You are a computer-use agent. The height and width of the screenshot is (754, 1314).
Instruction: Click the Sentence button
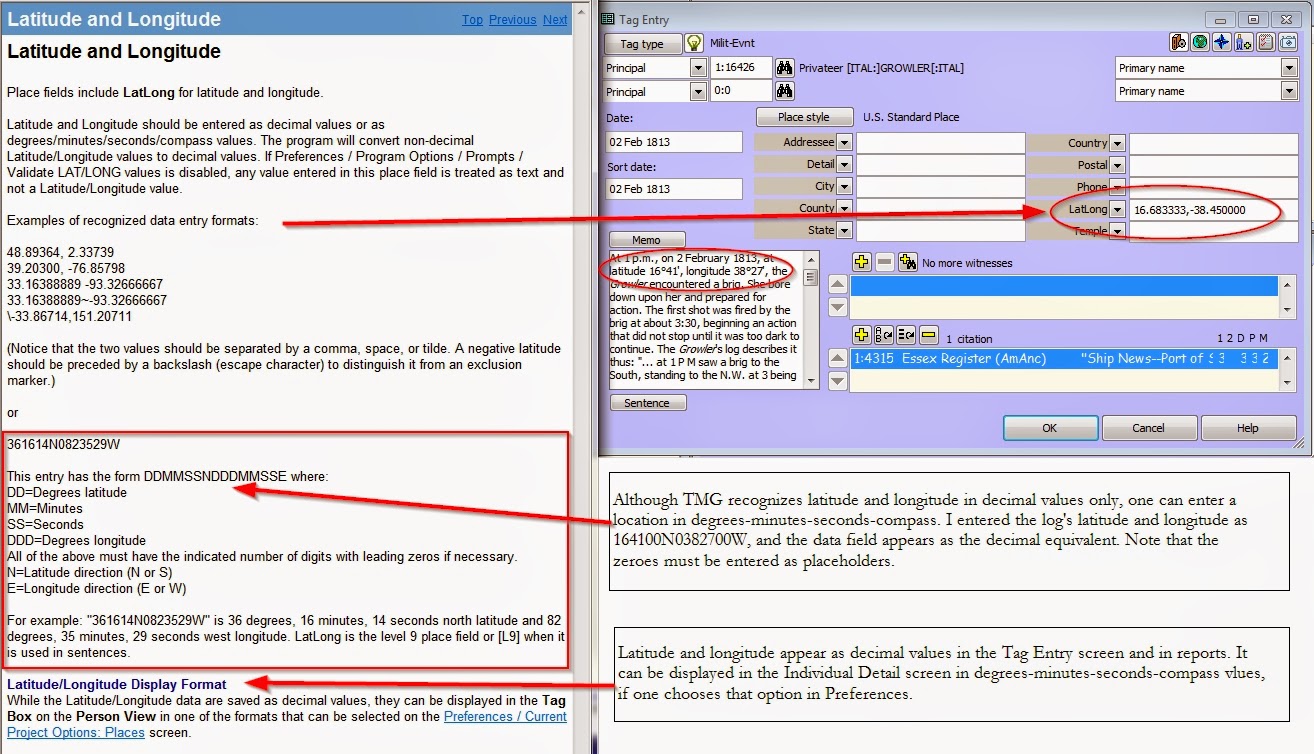coord(647,403)
